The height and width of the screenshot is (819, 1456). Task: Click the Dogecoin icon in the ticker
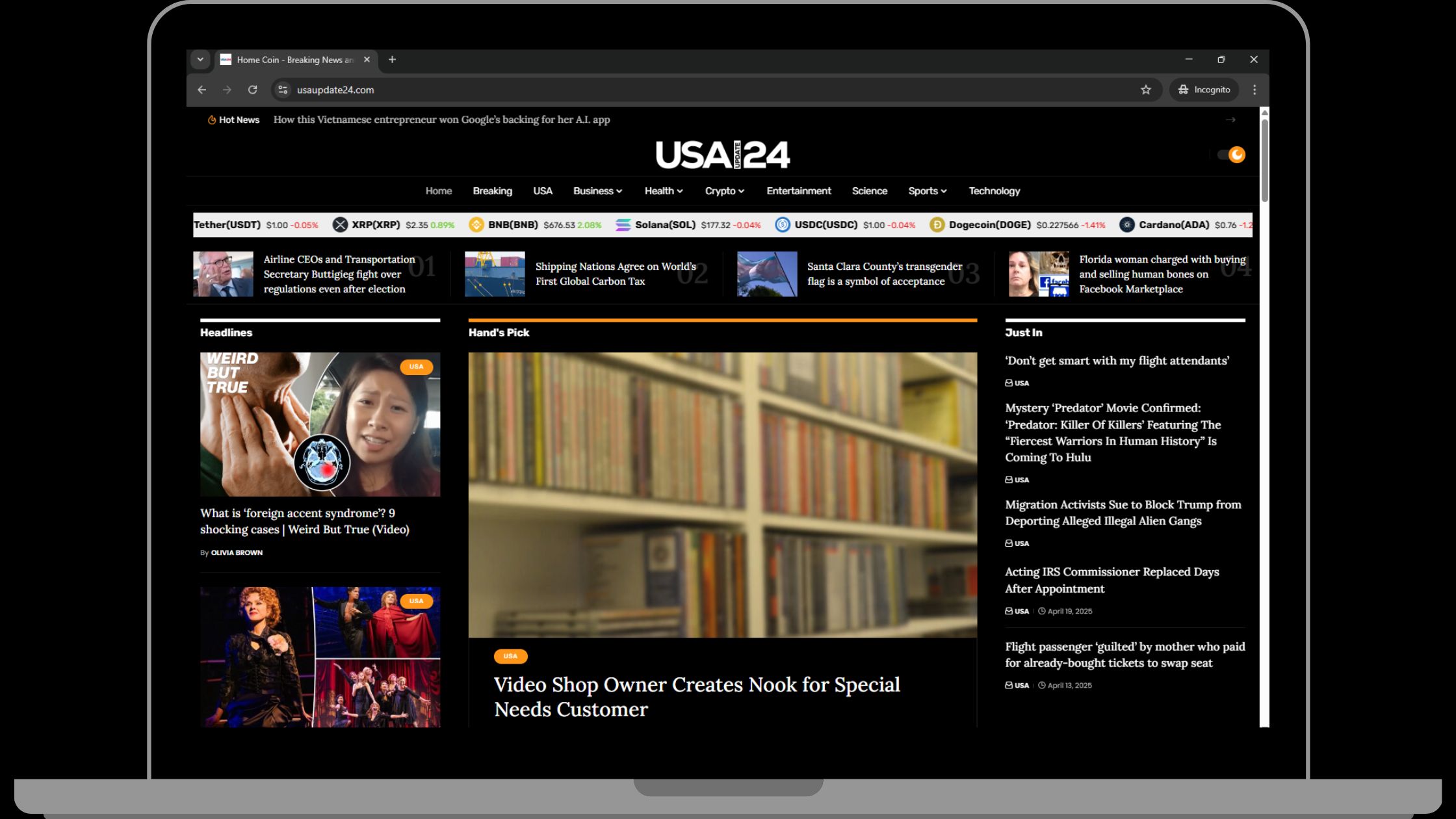pos(937,225)
